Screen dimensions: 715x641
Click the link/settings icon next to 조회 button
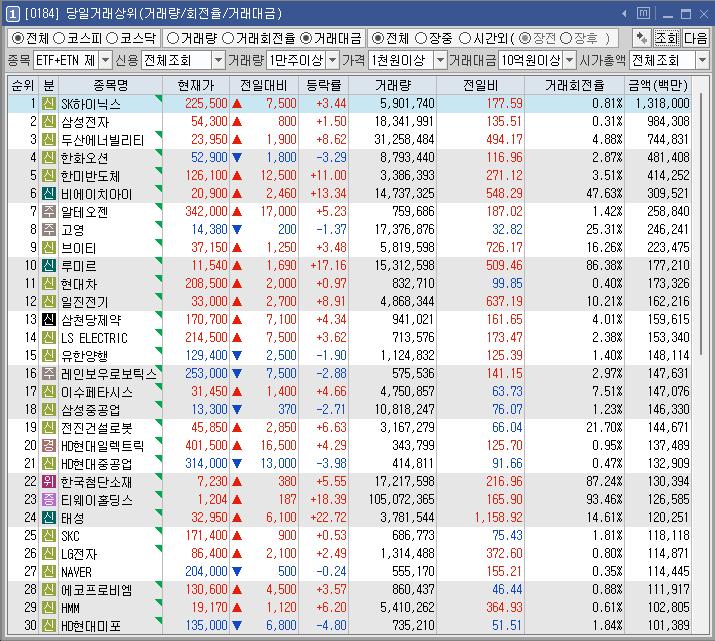pyautogui.click(x=642, y=38)
